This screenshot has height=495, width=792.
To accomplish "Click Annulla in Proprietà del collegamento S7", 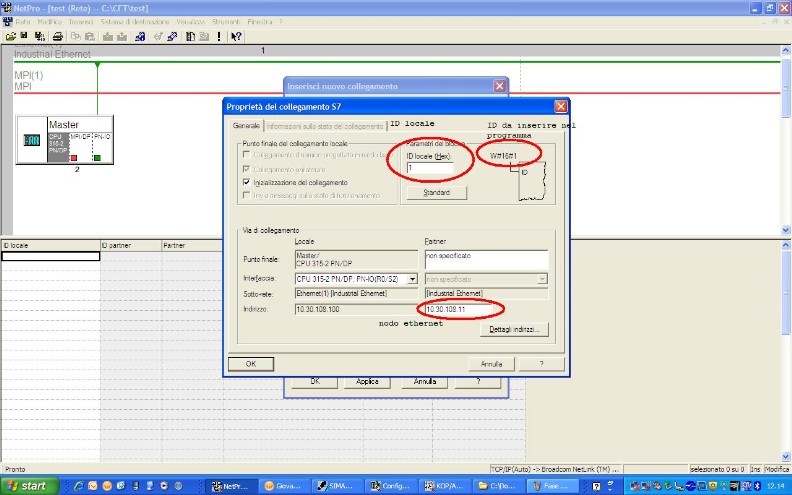I will [x=491, y=364].
